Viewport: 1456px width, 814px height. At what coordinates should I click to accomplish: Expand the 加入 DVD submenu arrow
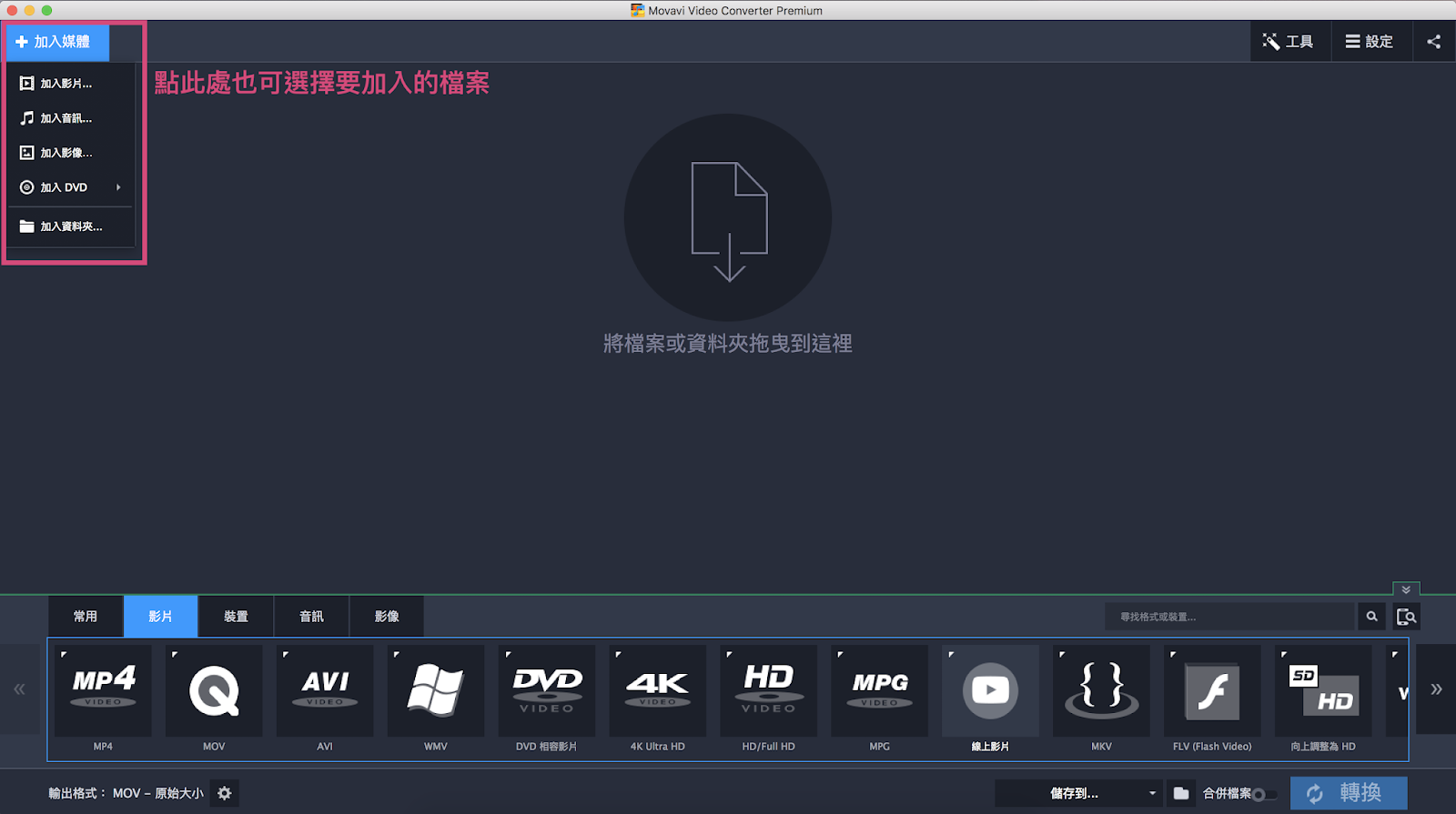tap(118, 187)
